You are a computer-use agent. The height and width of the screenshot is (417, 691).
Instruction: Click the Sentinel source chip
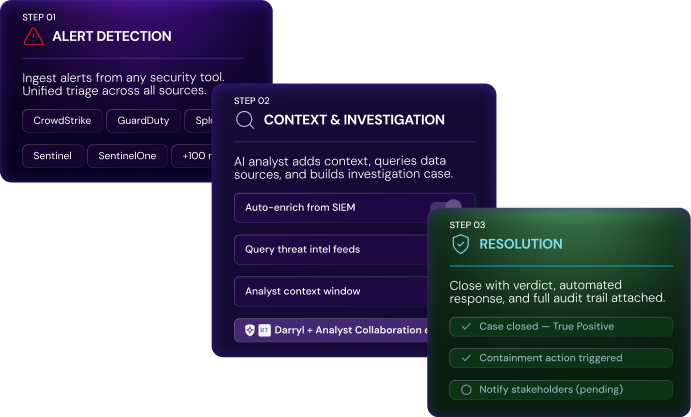(51, 156)
